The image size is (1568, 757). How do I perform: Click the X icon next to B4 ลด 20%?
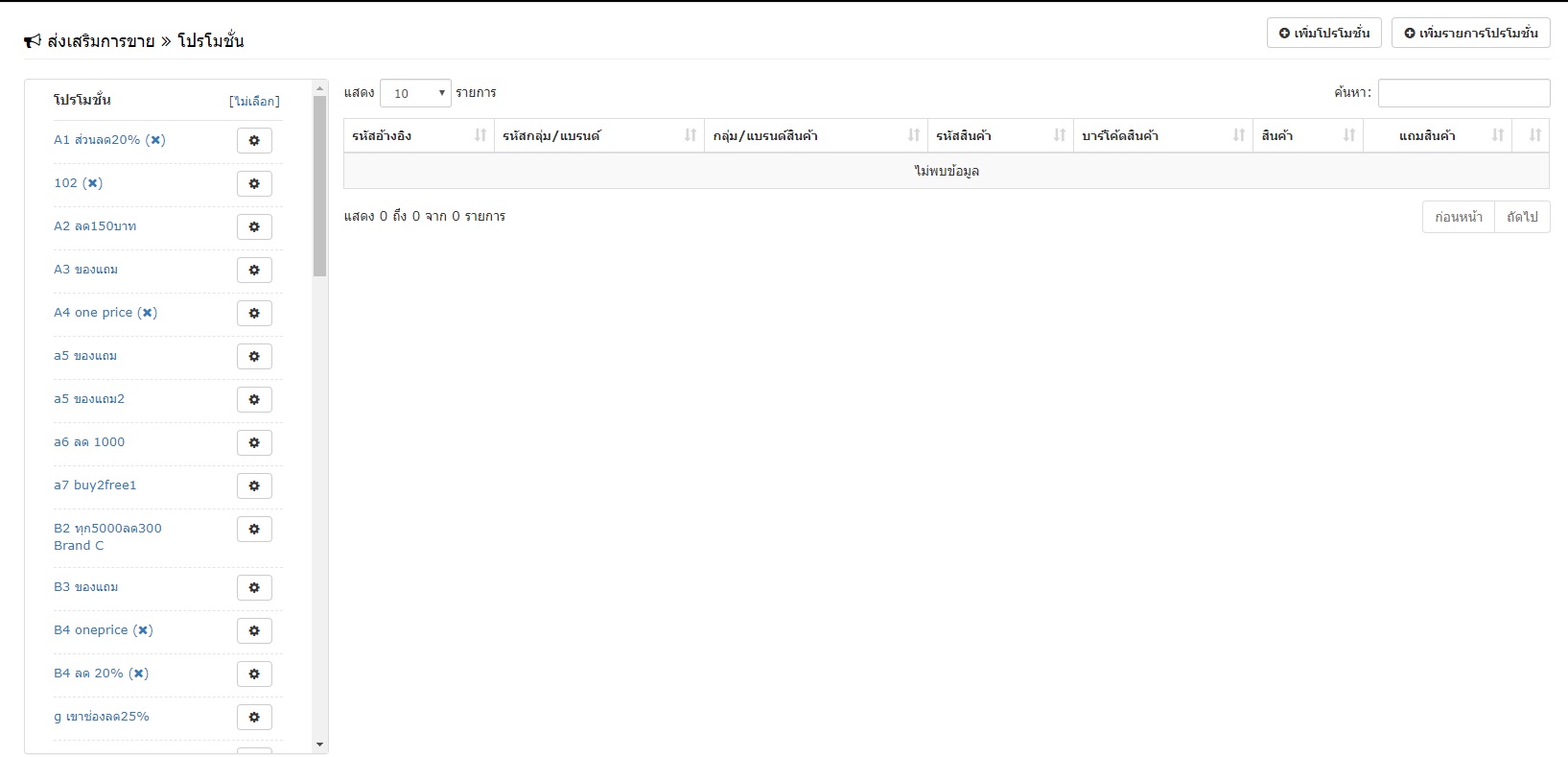139,674
